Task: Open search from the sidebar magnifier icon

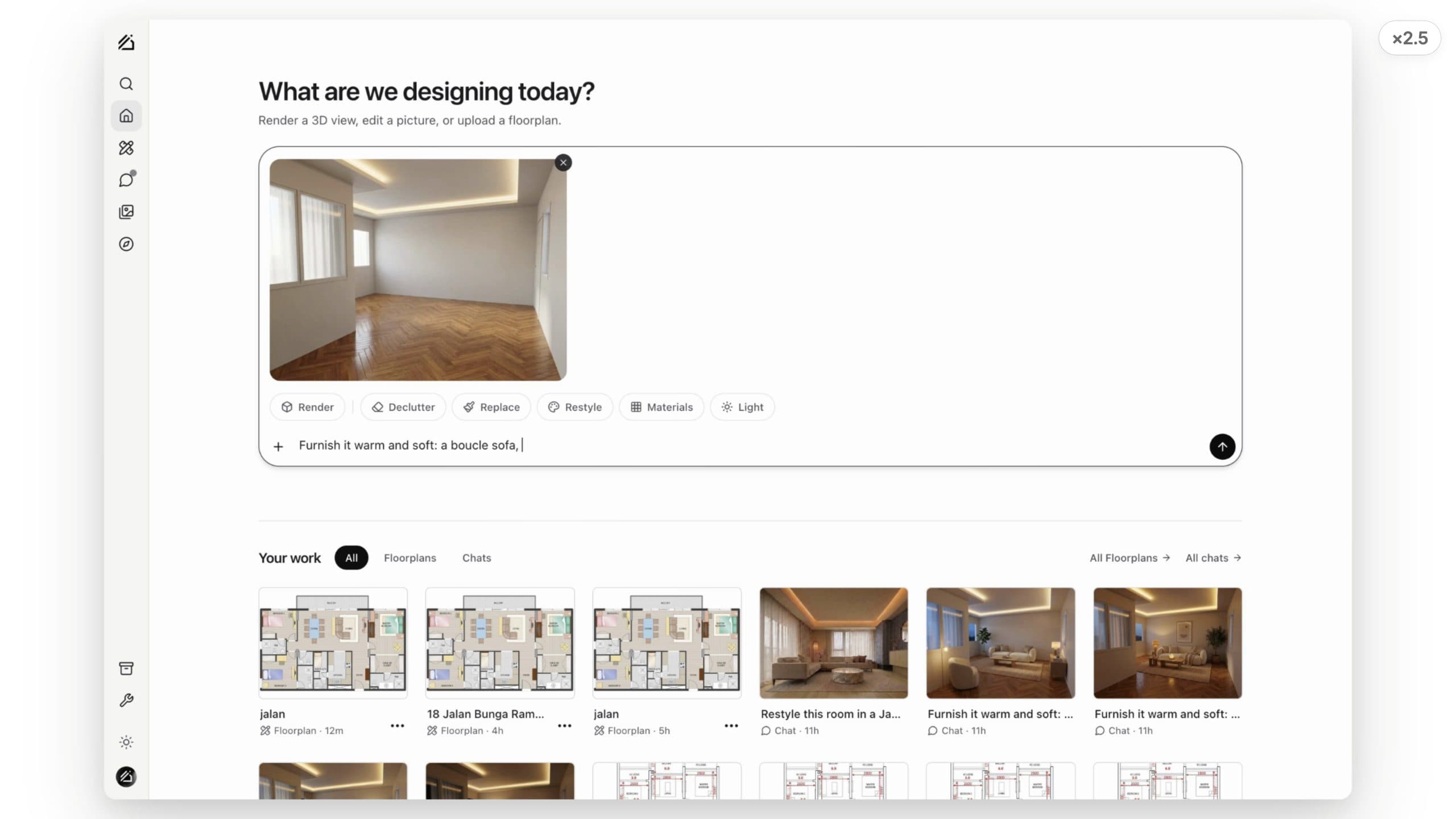Action: point(126,84)
